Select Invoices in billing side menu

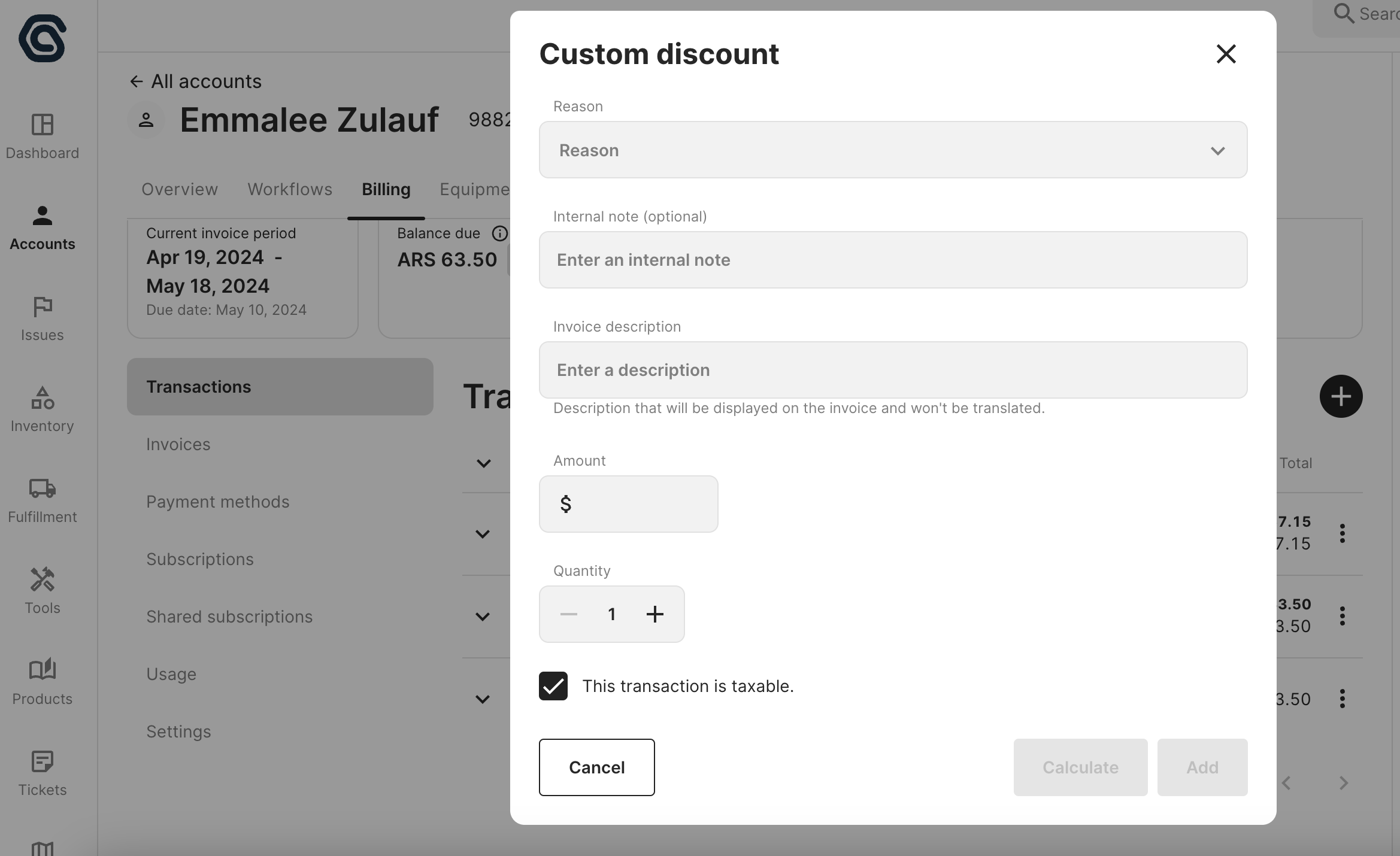(x=178, y=444)
